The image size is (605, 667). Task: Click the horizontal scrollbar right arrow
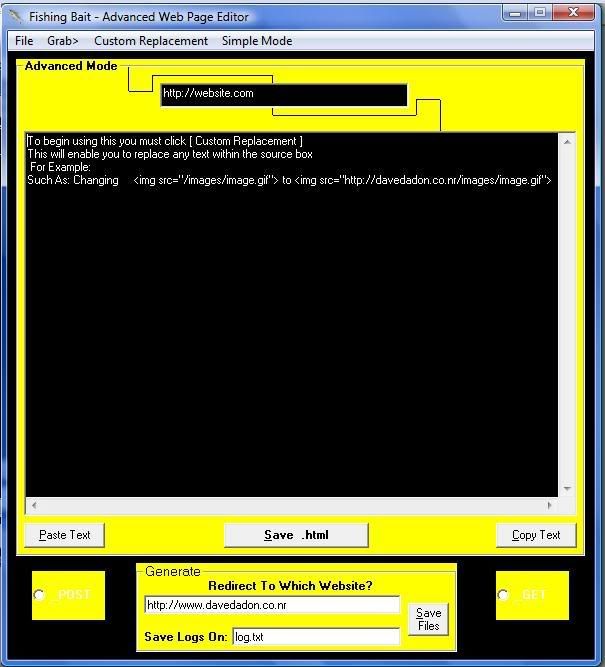[x=549, y=506]
